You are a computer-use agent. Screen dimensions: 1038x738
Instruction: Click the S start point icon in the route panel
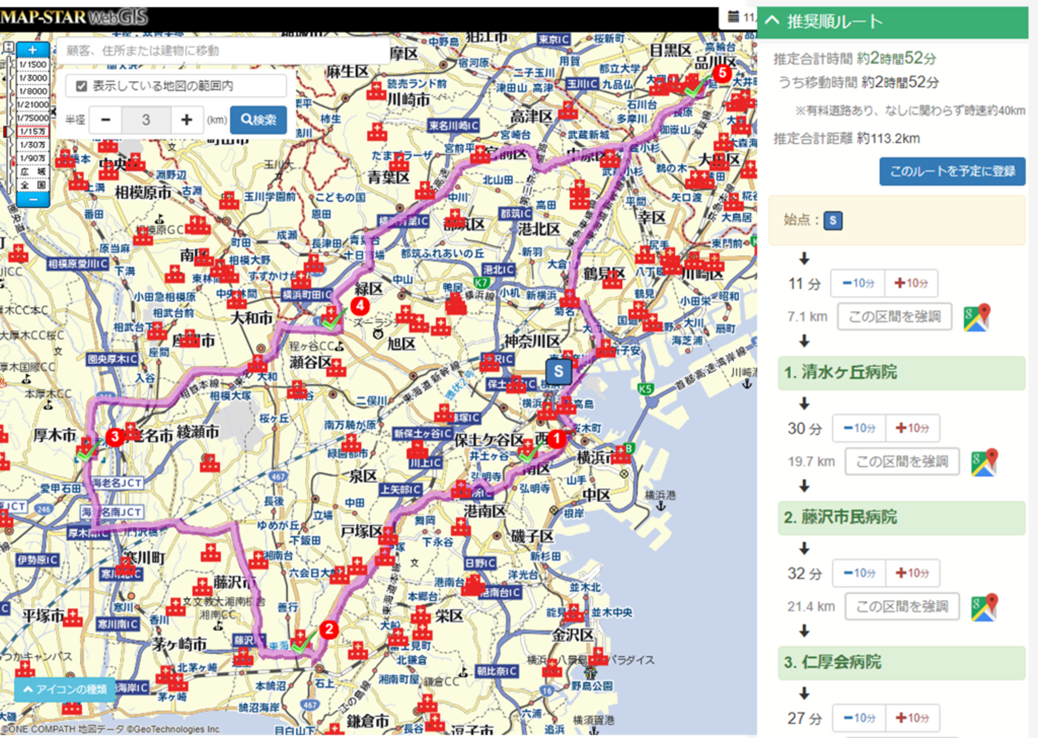(833, 220)
